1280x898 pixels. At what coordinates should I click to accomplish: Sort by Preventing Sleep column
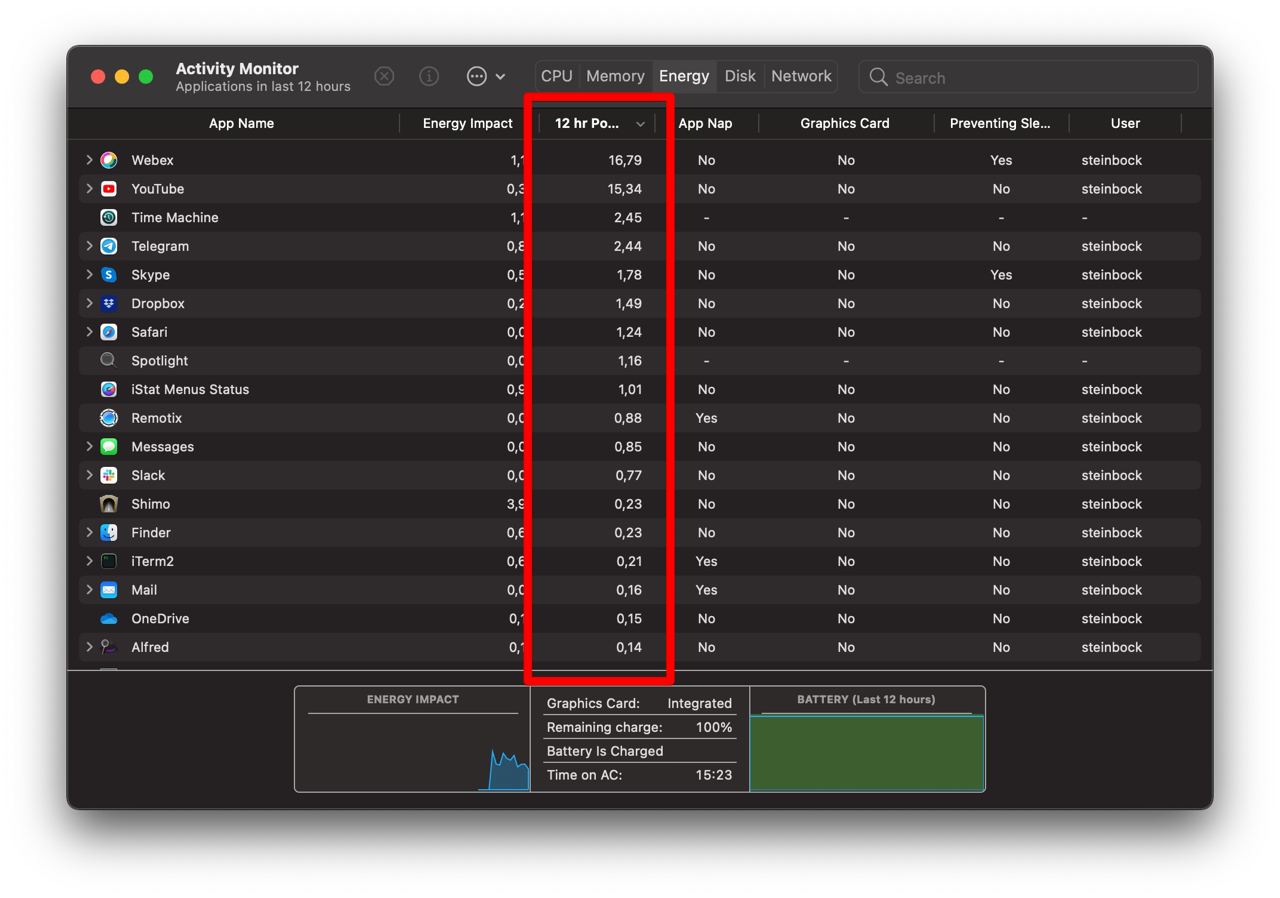[x=1000, y=123]
